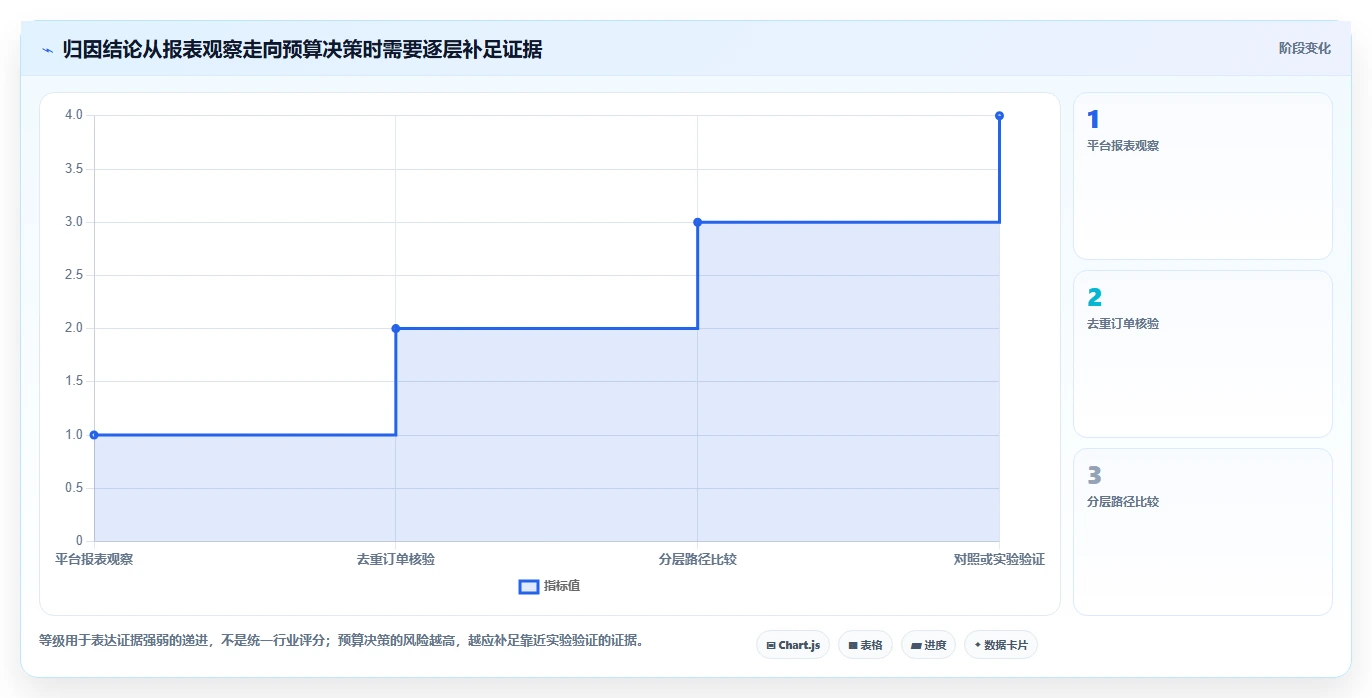Click the 指标值 legend label
The image size is (1372, 698).
click(x=562, y=586)
